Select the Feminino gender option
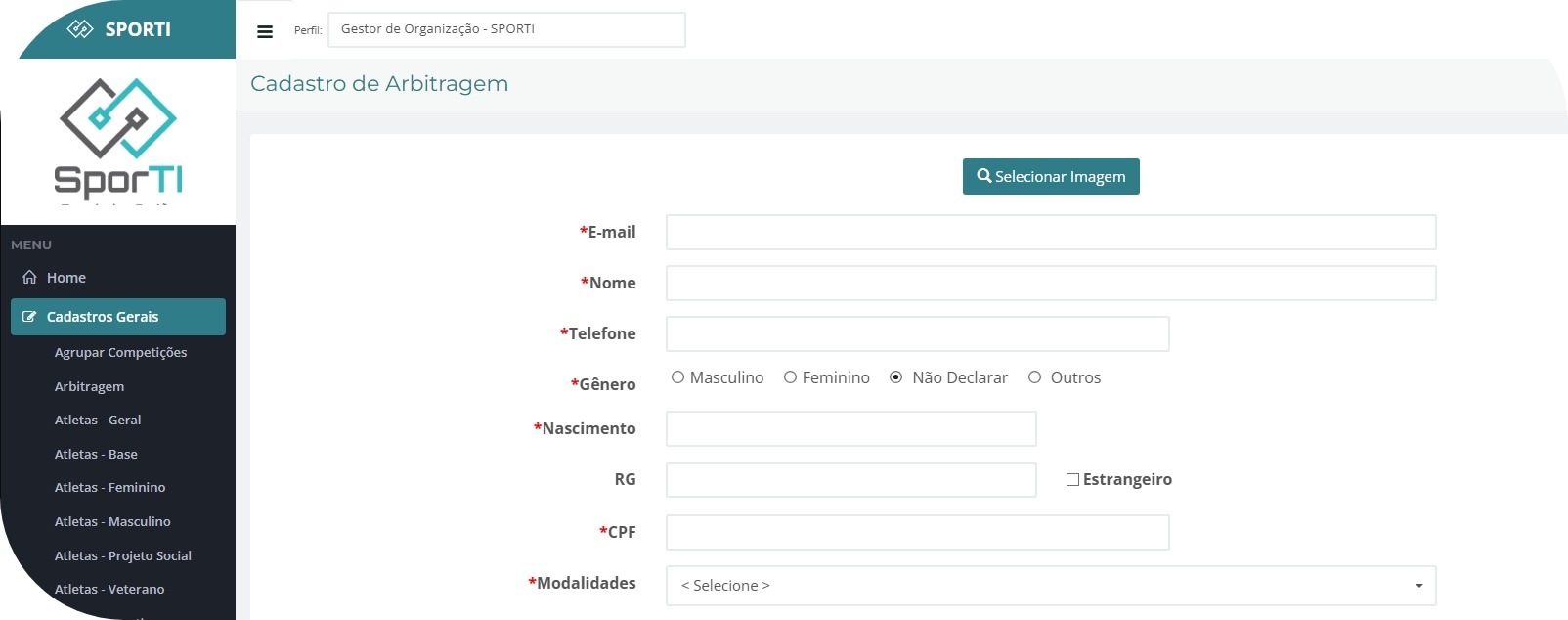The image size is (1568, 620). tap(790, 377)
